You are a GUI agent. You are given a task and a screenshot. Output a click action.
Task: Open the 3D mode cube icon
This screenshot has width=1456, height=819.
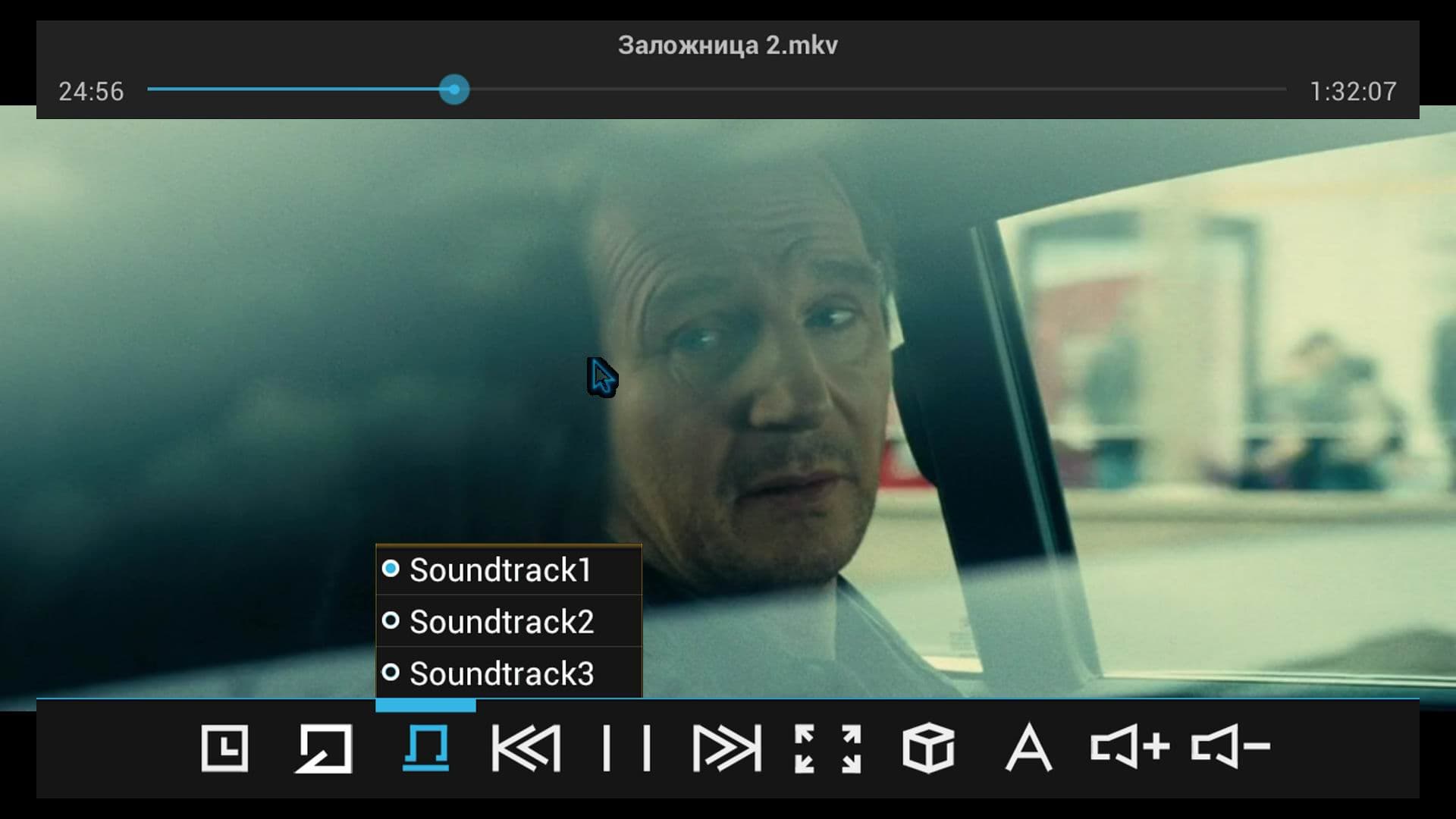(928, 748)
